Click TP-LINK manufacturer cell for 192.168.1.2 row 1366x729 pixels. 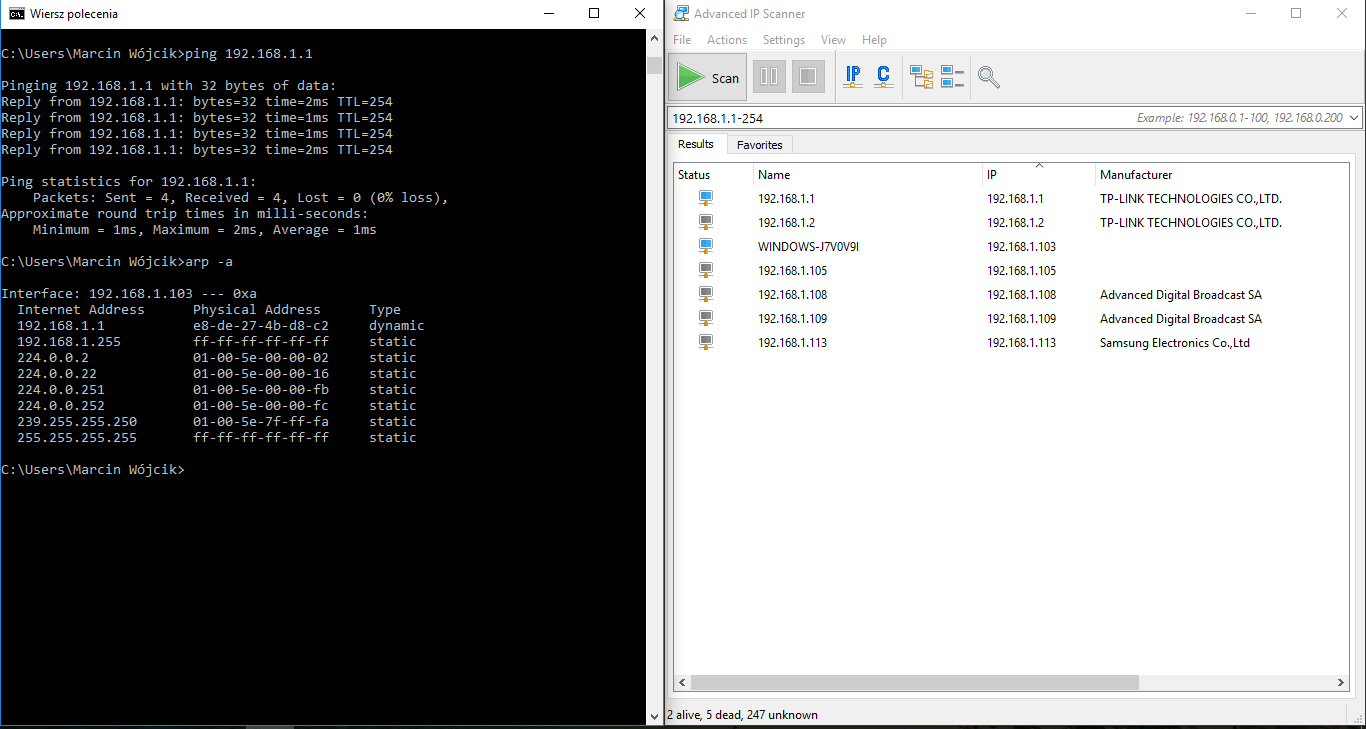tap(1191, 223)
